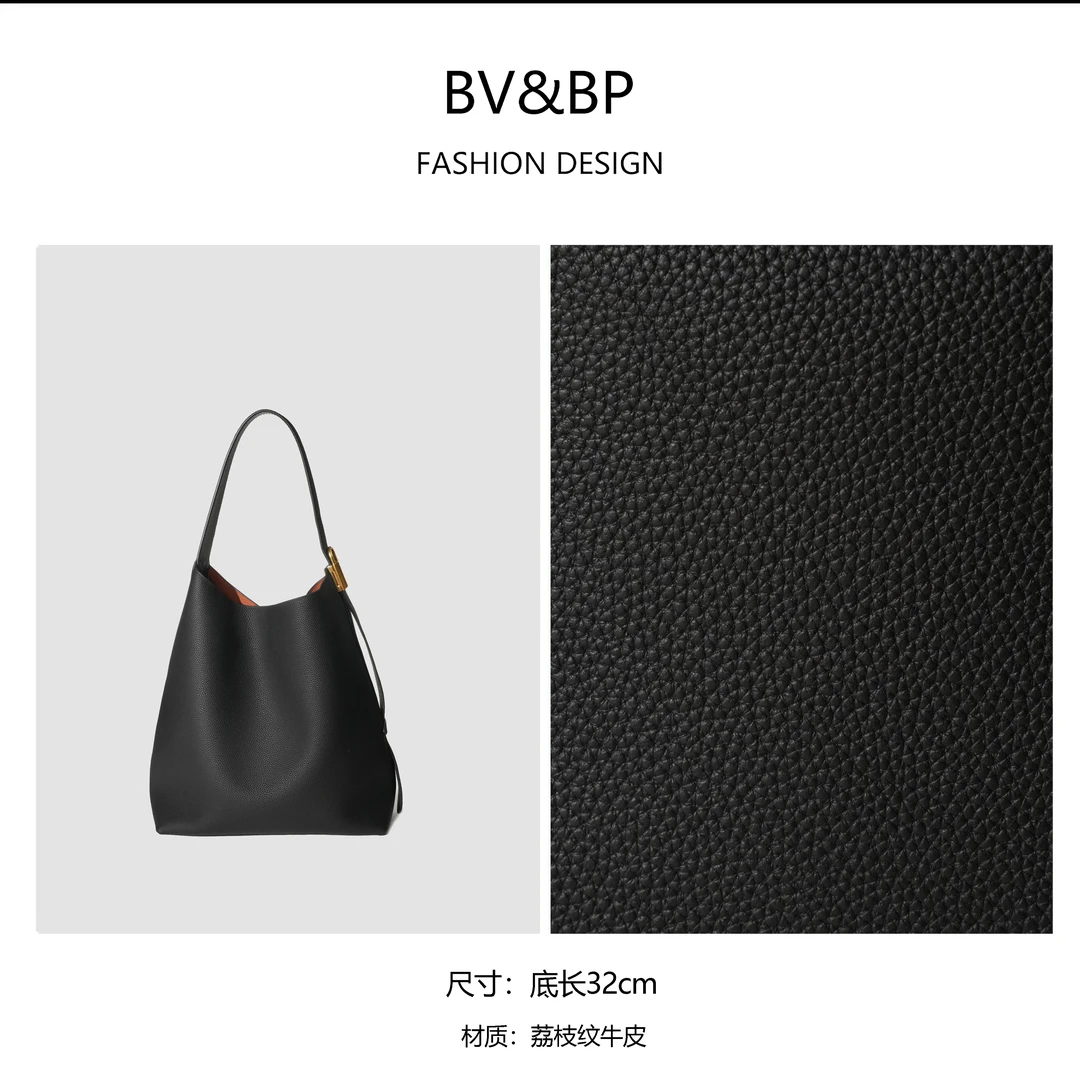Click the letters BV in the logo
The height and width of the screenshot is (1080, 1080).
click(x=479, y=92)
